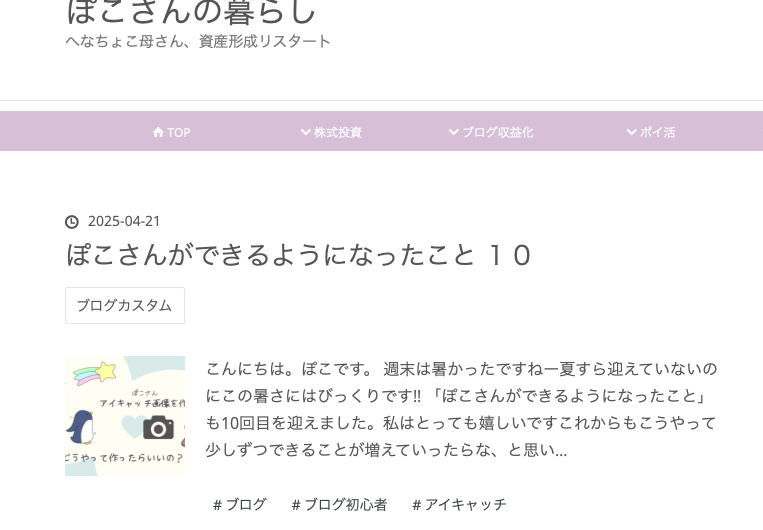Open the TOP menu item

click(x=179, y=132)
